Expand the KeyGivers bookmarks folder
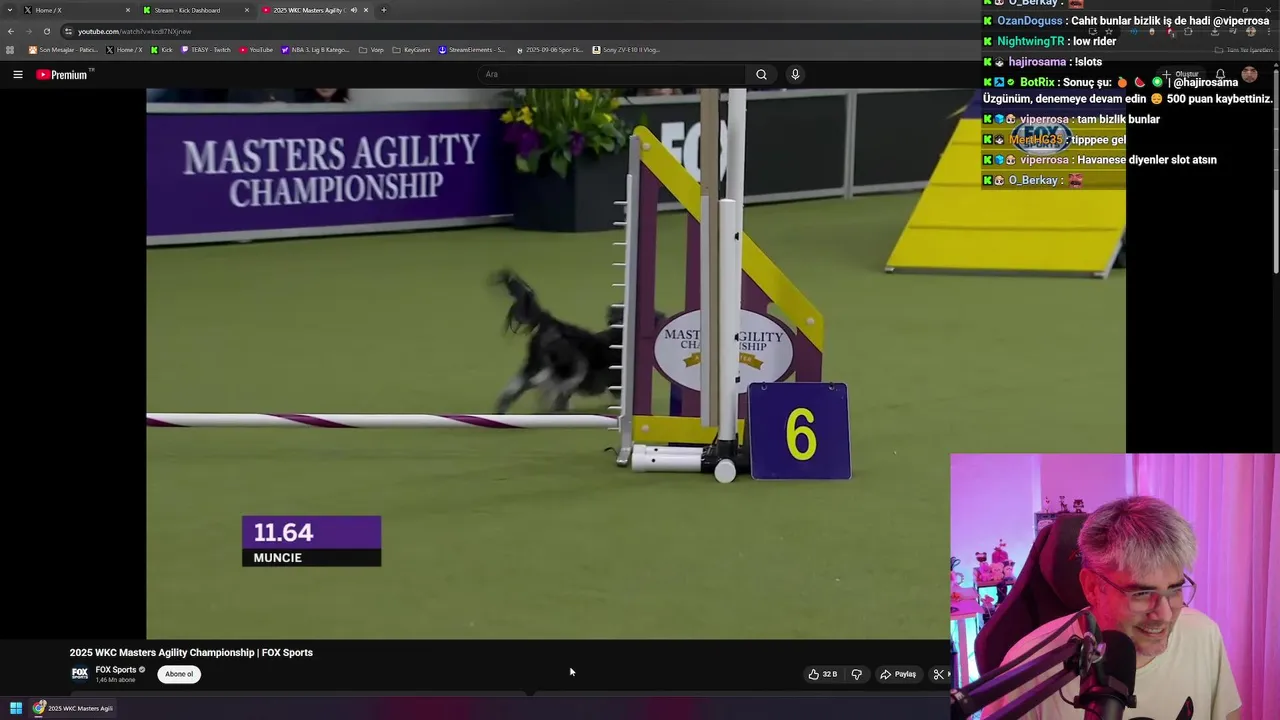This screenshot has width=1280, height=720. (x=411, y=50)
